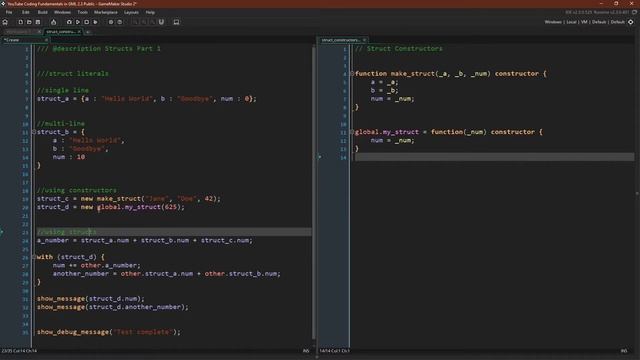The height and width of the screenshot is (360, 640).
Task: Open the Start Page home icon
Action: [5, 22]
